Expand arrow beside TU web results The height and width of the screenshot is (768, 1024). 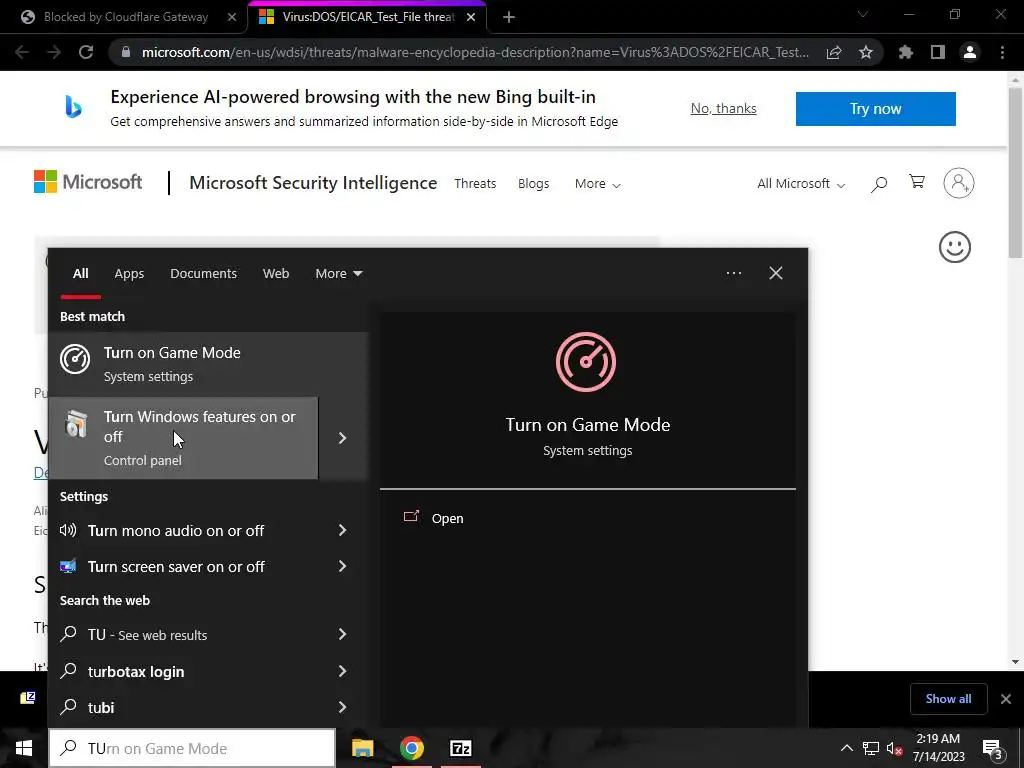[x=342, y=634]
